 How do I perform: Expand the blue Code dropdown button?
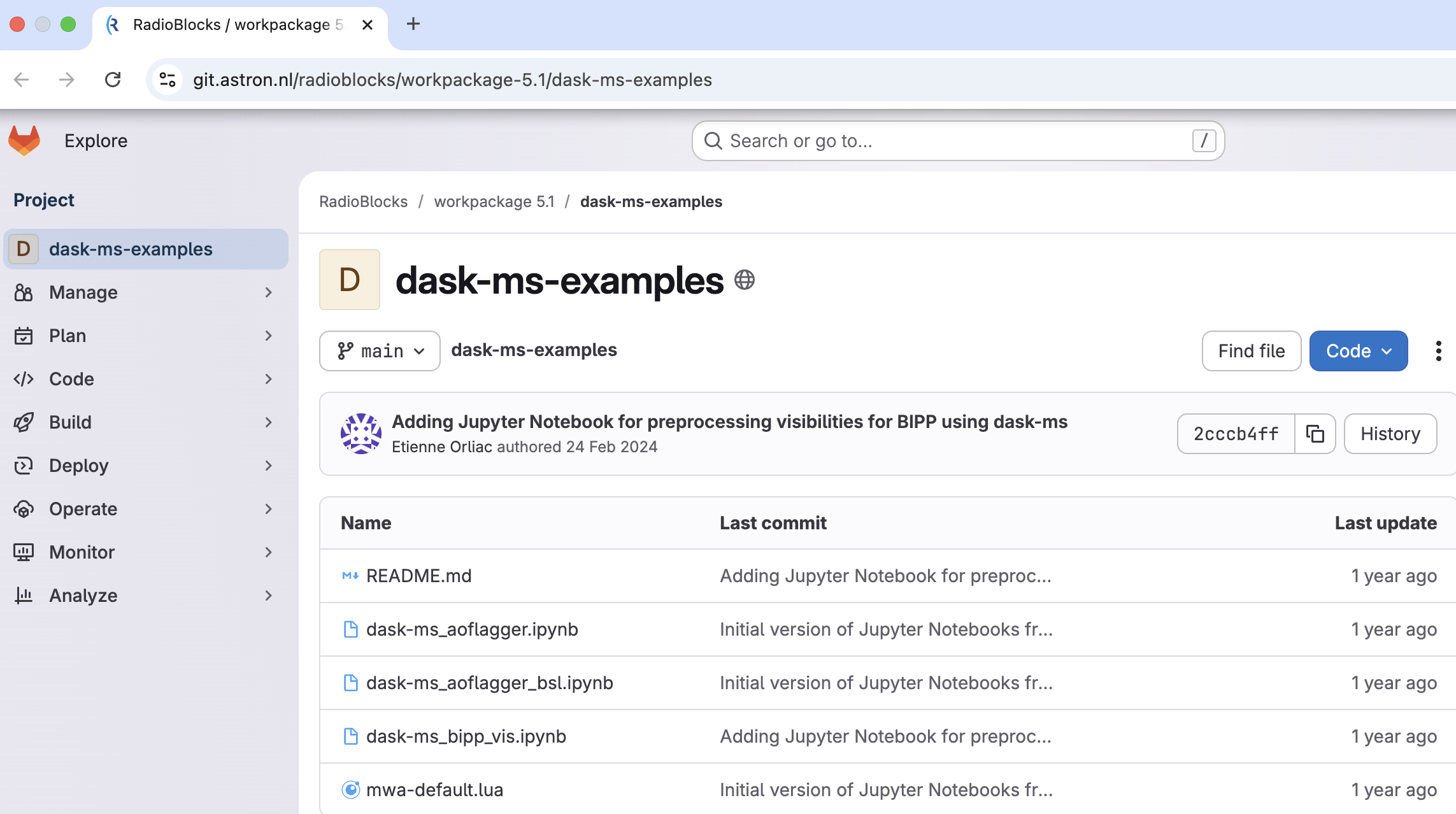point(1358,351)
